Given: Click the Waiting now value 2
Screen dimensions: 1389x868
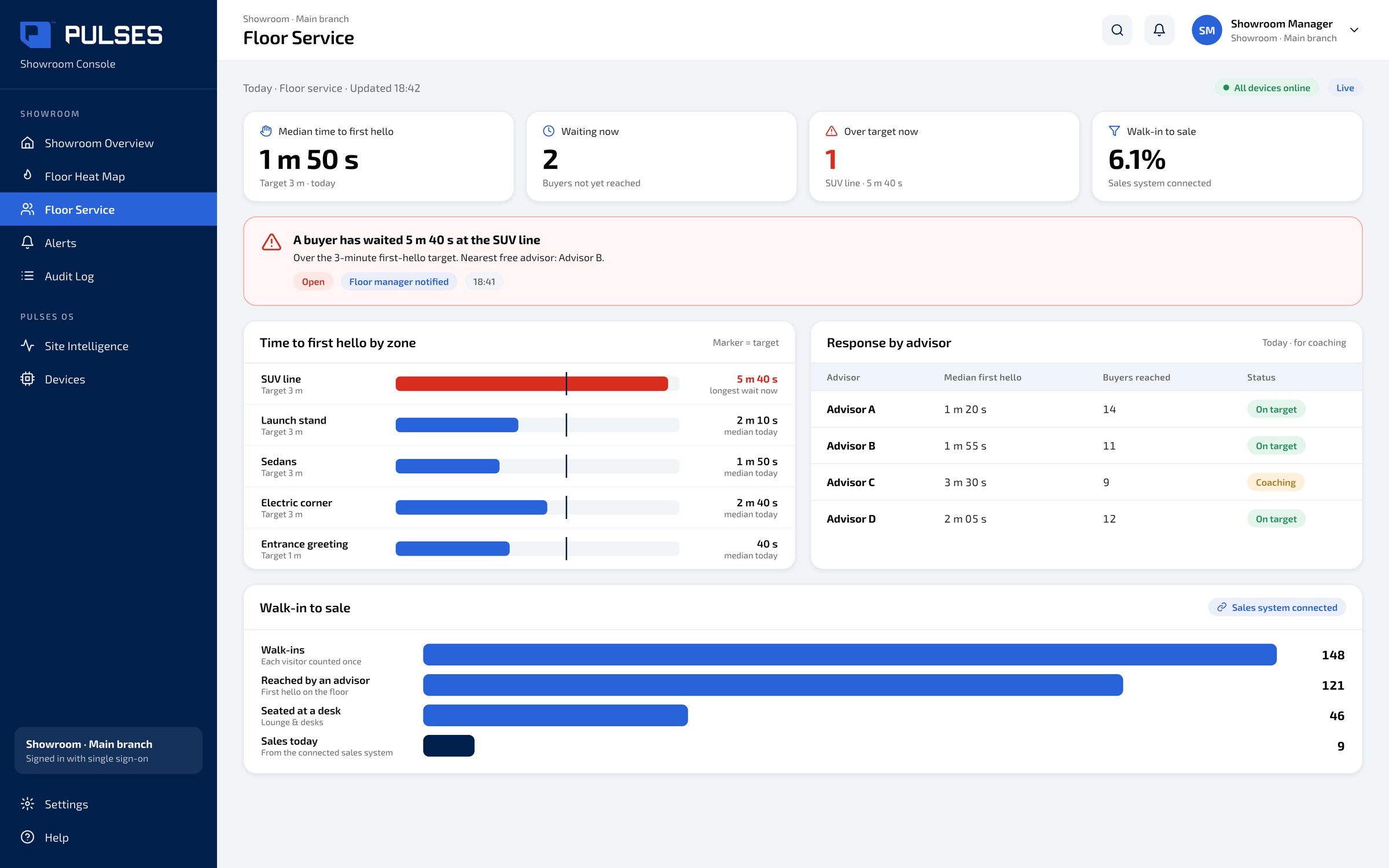Looking at the screenshot, I should point(550,160).
